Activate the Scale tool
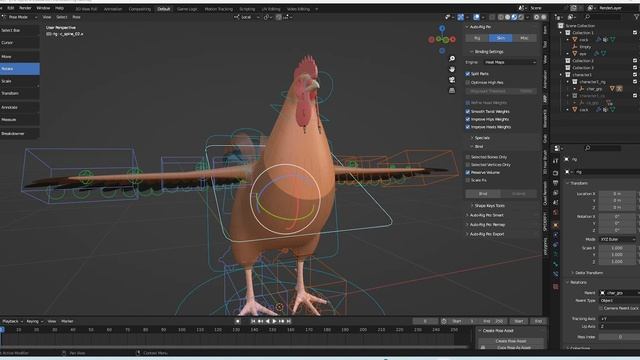This screenshot has height=360, width=640. [20, 81]
